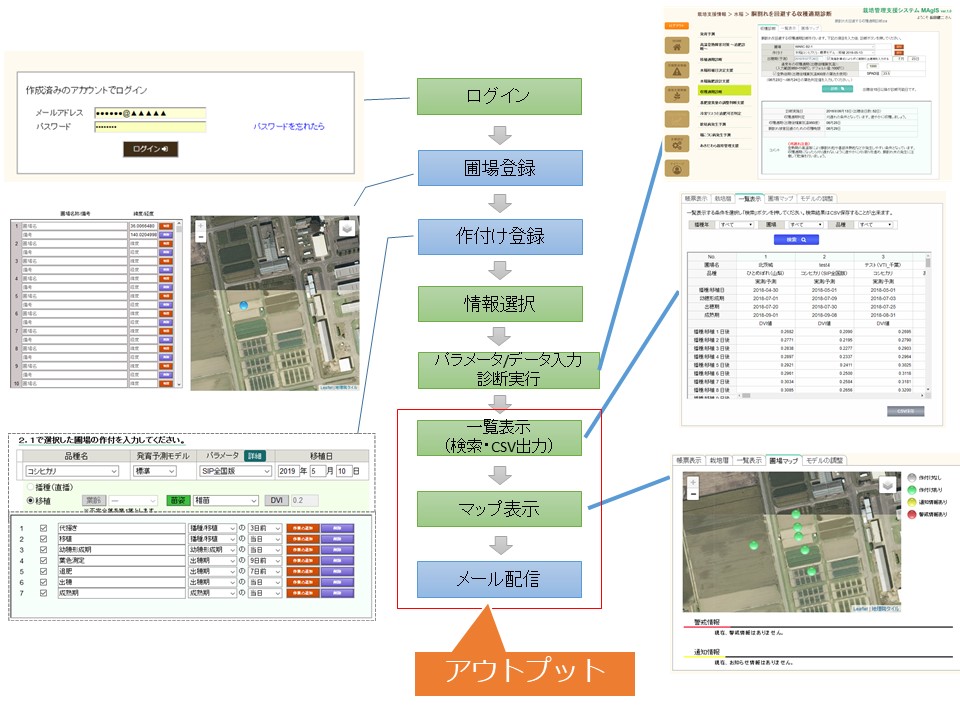Viewport: 960px width, 720px height.
Task: Click the メールアドレス input field
Action: (150, 113)
